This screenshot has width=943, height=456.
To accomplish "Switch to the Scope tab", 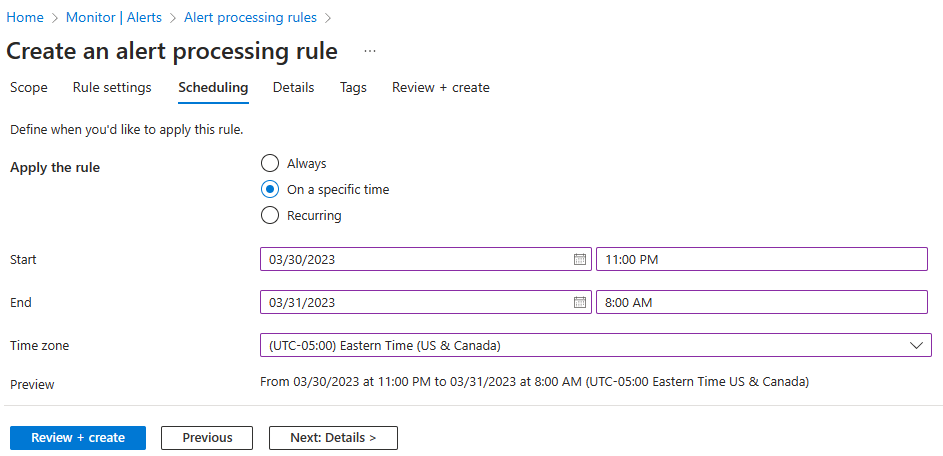I will [x=29, y=87].
